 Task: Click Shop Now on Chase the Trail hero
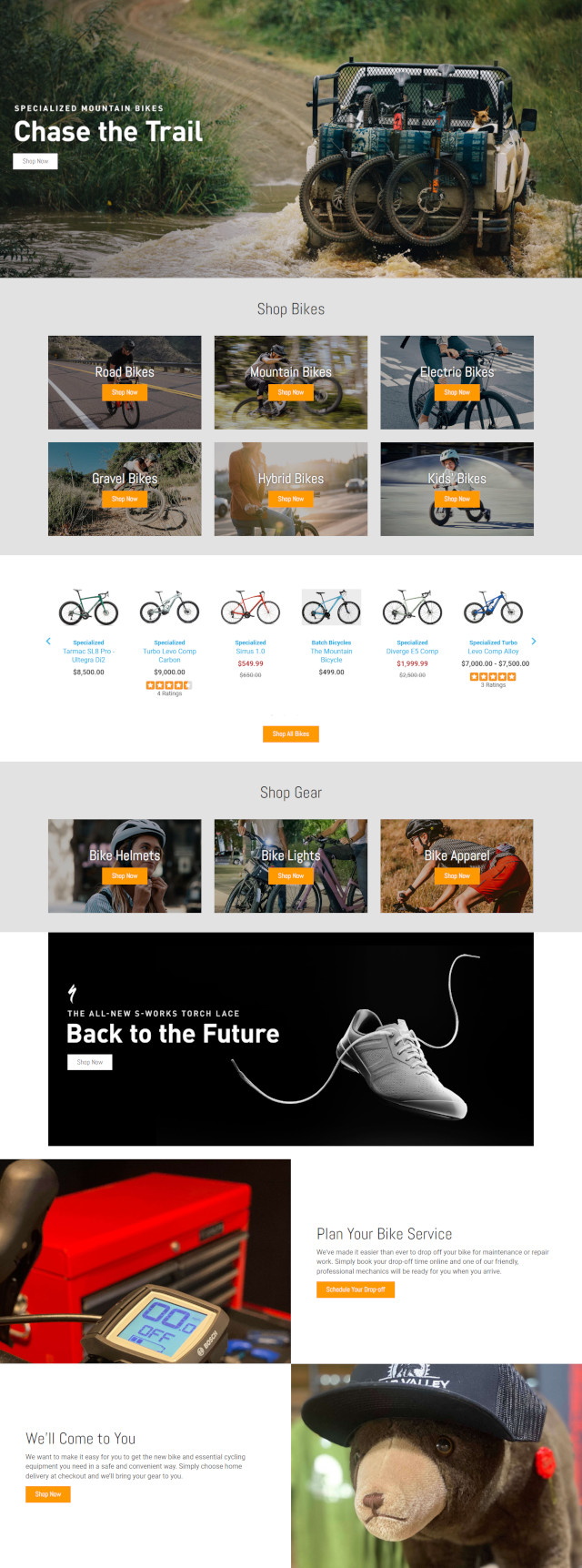[x=35, y=161]
